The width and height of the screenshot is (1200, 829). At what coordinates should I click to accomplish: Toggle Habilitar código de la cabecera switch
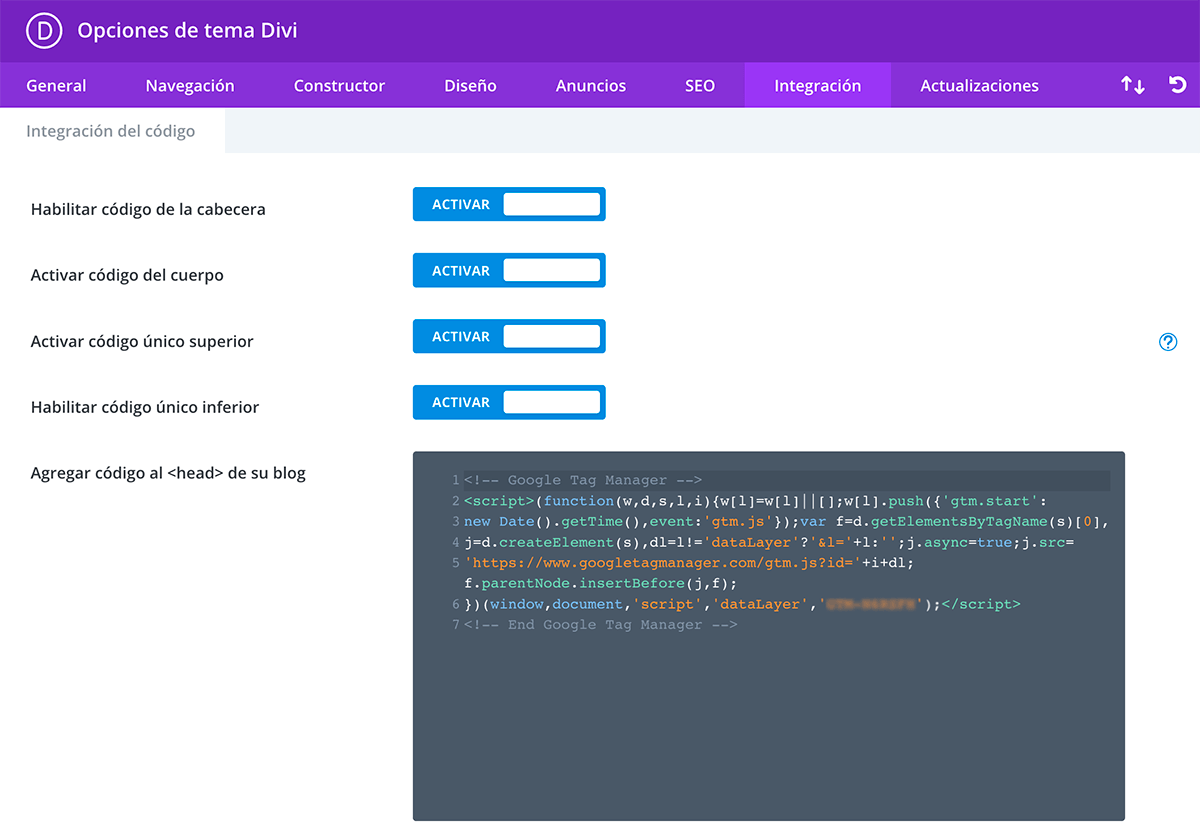tap(509, 204)
